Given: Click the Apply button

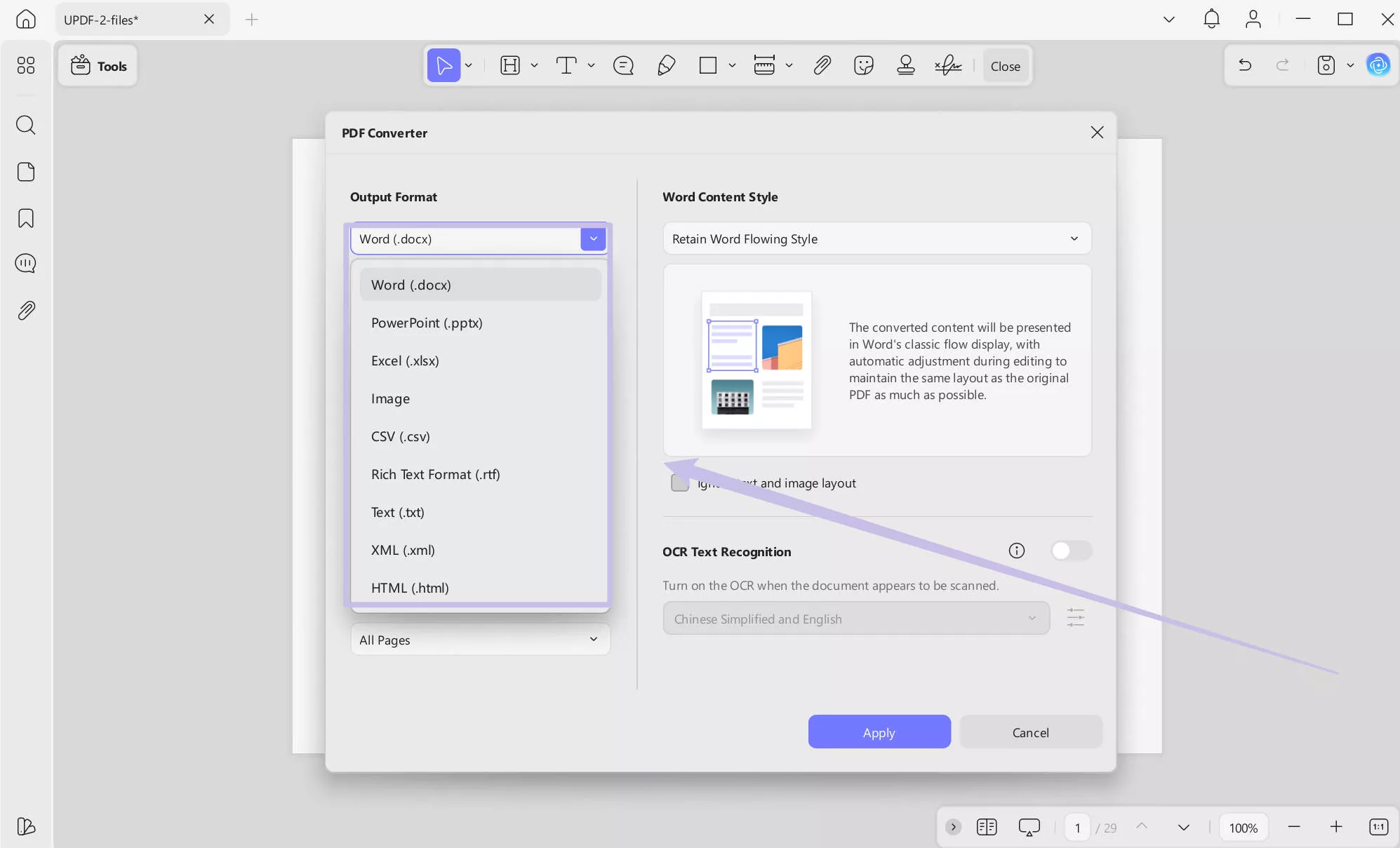Looking at the screenshot, I should tap(879, 732).
